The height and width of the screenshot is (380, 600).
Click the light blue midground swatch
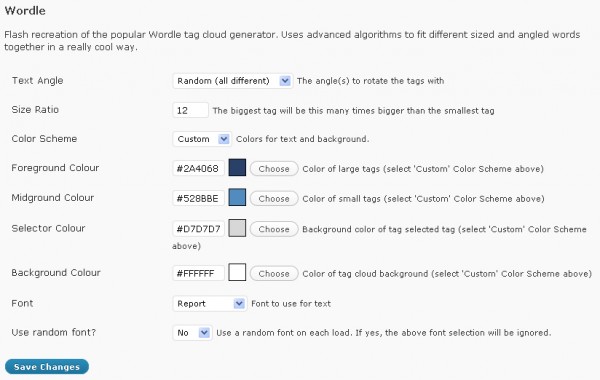pyautogui.click(x=237, y=197)
